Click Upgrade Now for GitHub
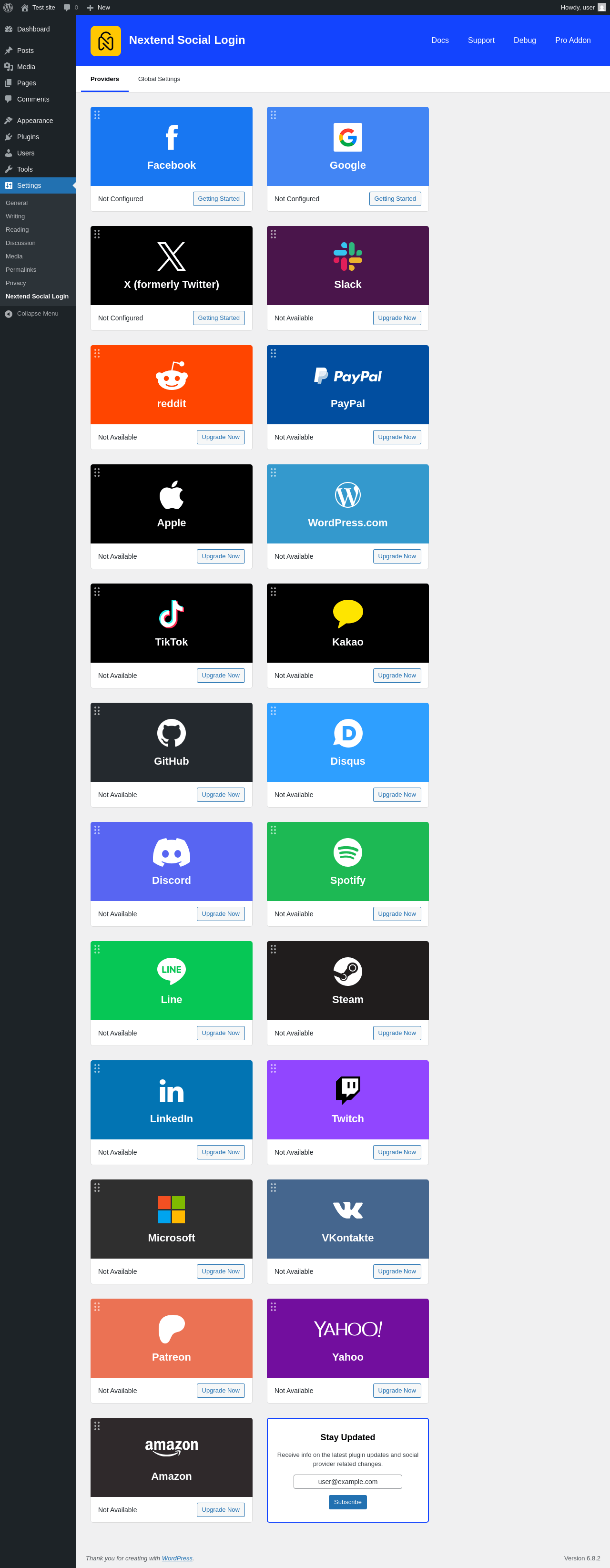This screenshot has height=1568, width=610. (220, 794)
